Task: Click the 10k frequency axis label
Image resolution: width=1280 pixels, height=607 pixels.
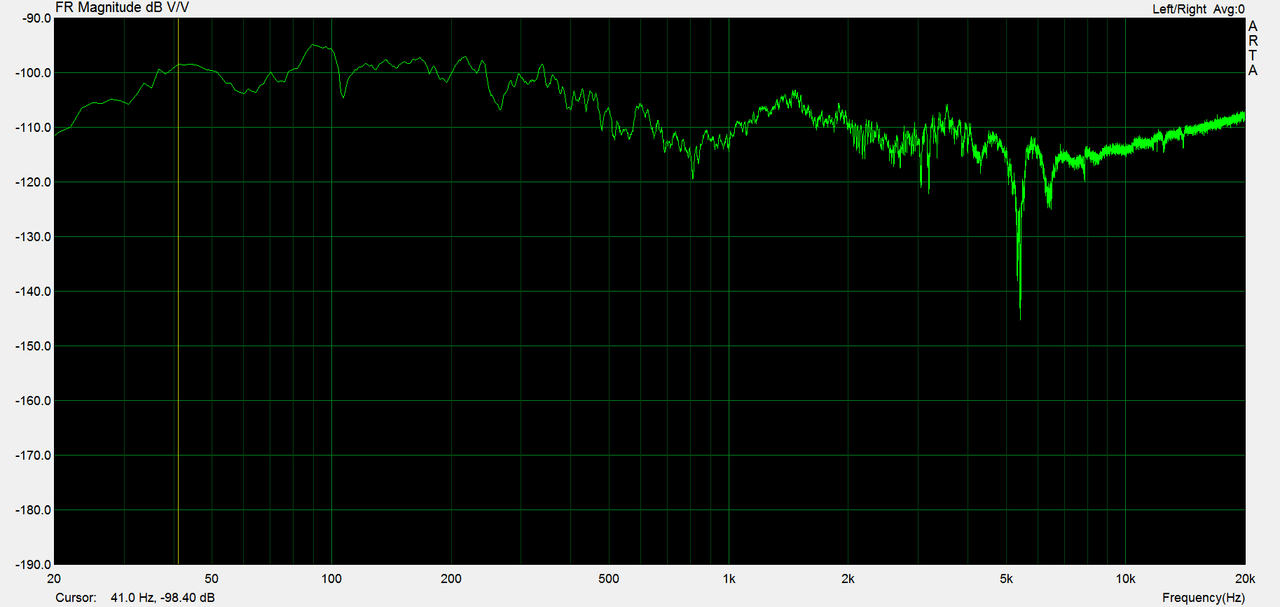Action: (x=1126, y=579)
